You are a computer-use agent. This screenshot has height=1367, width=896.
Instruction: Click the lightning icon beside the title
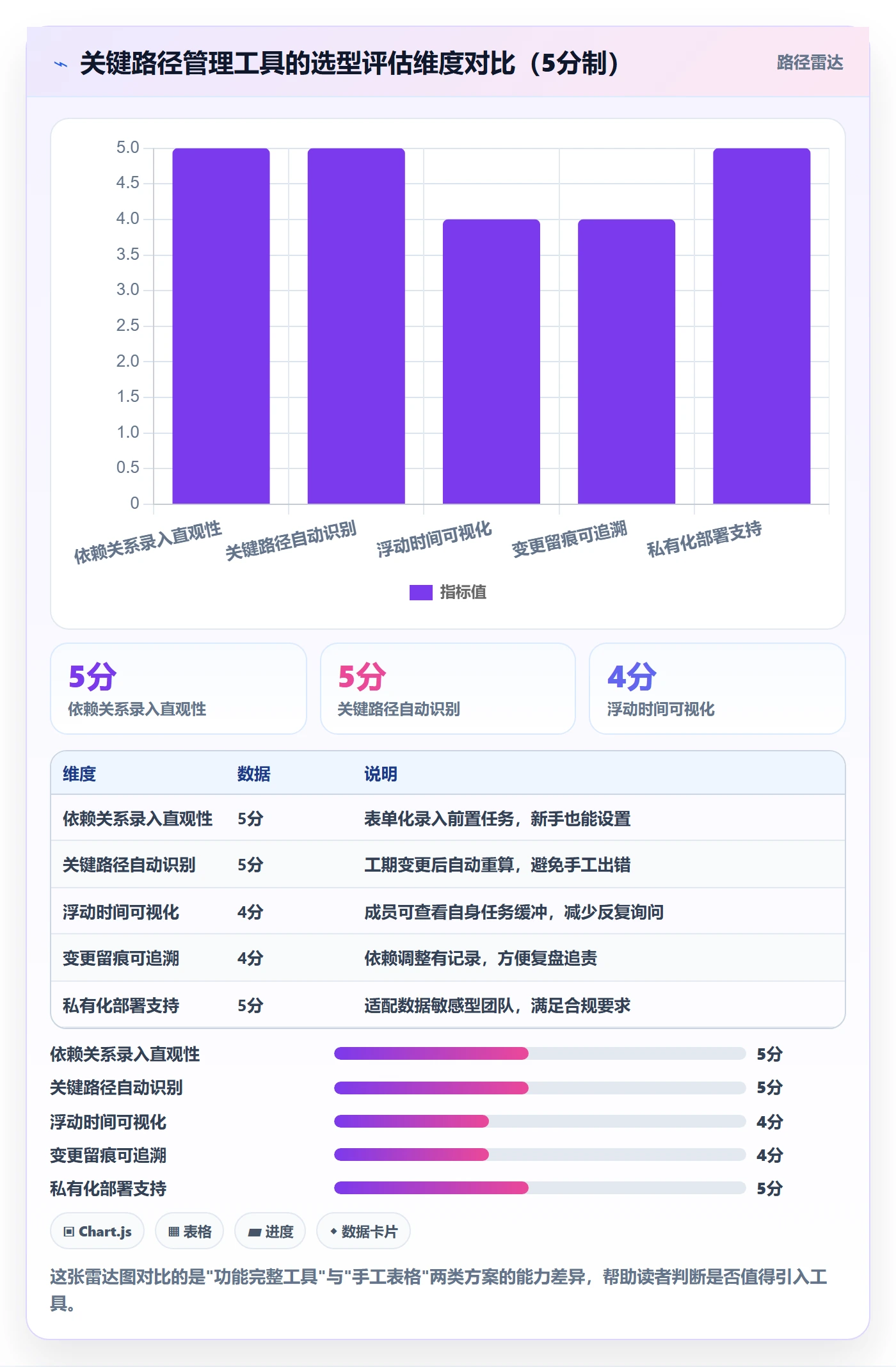point(61,64)
